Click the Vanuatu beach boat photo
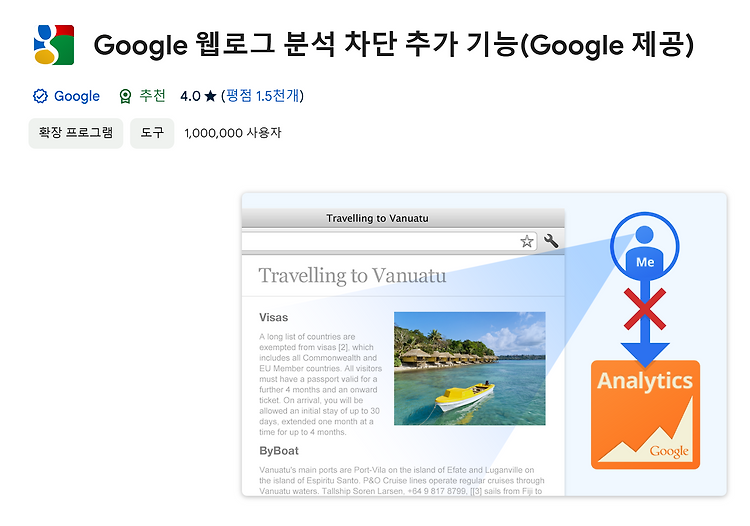The height and width of the screenshot is (526, 750). pos(470,368)
